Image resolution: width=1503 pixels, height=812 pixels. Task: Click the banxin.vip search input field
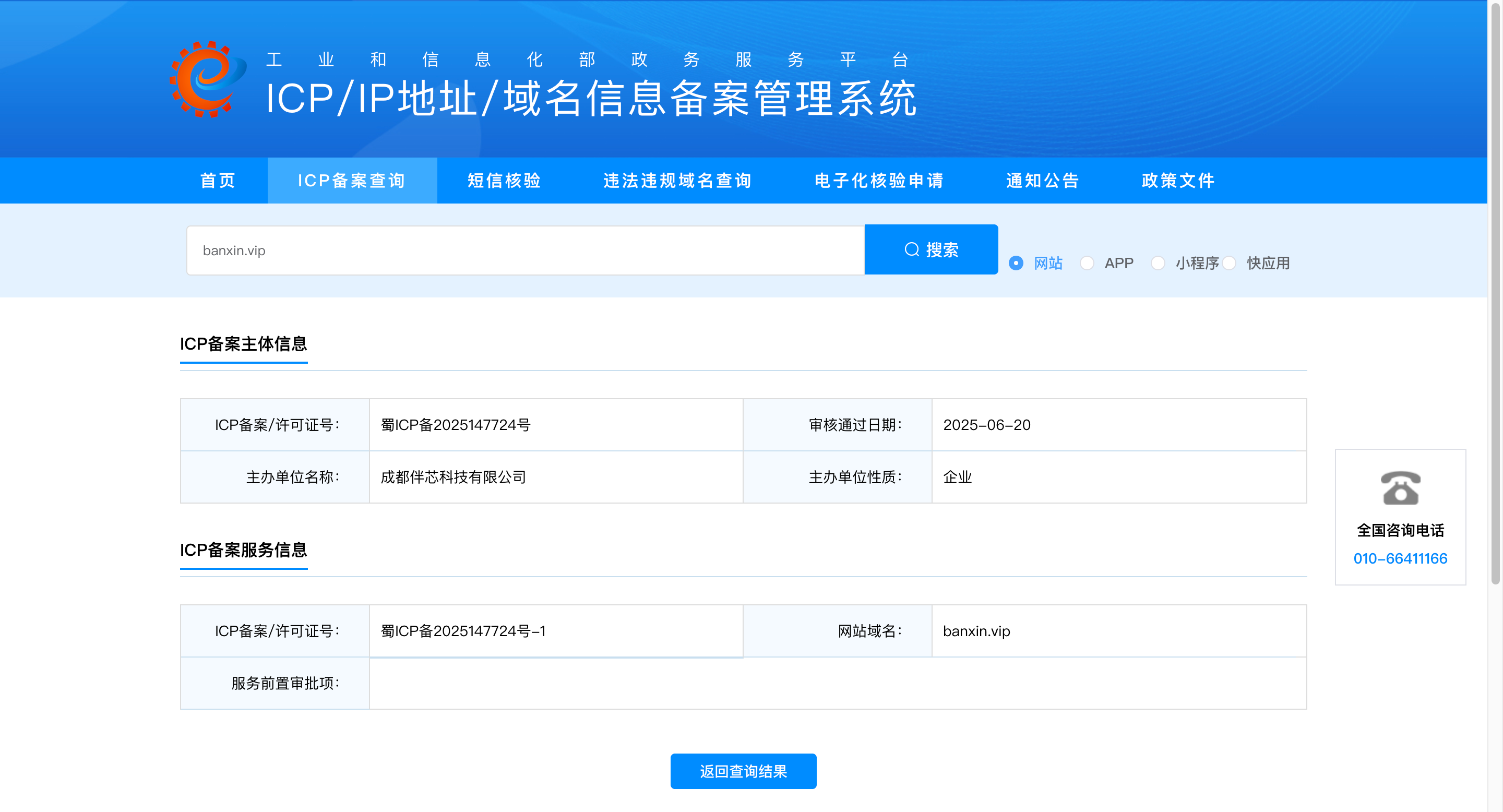524,250
